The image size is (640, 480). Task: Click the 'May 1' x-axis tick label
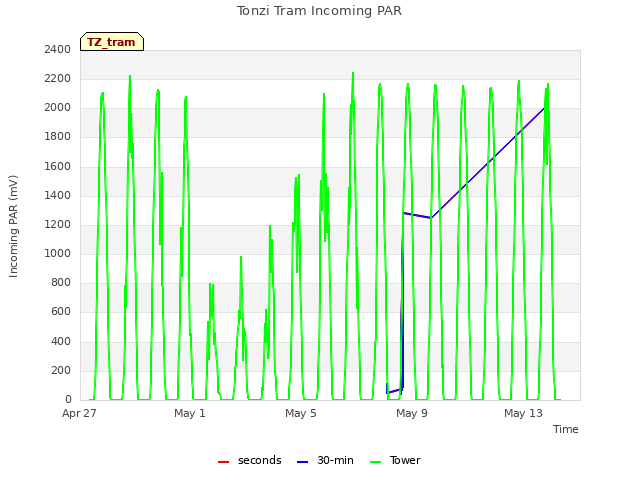click(x=190, y=413)
